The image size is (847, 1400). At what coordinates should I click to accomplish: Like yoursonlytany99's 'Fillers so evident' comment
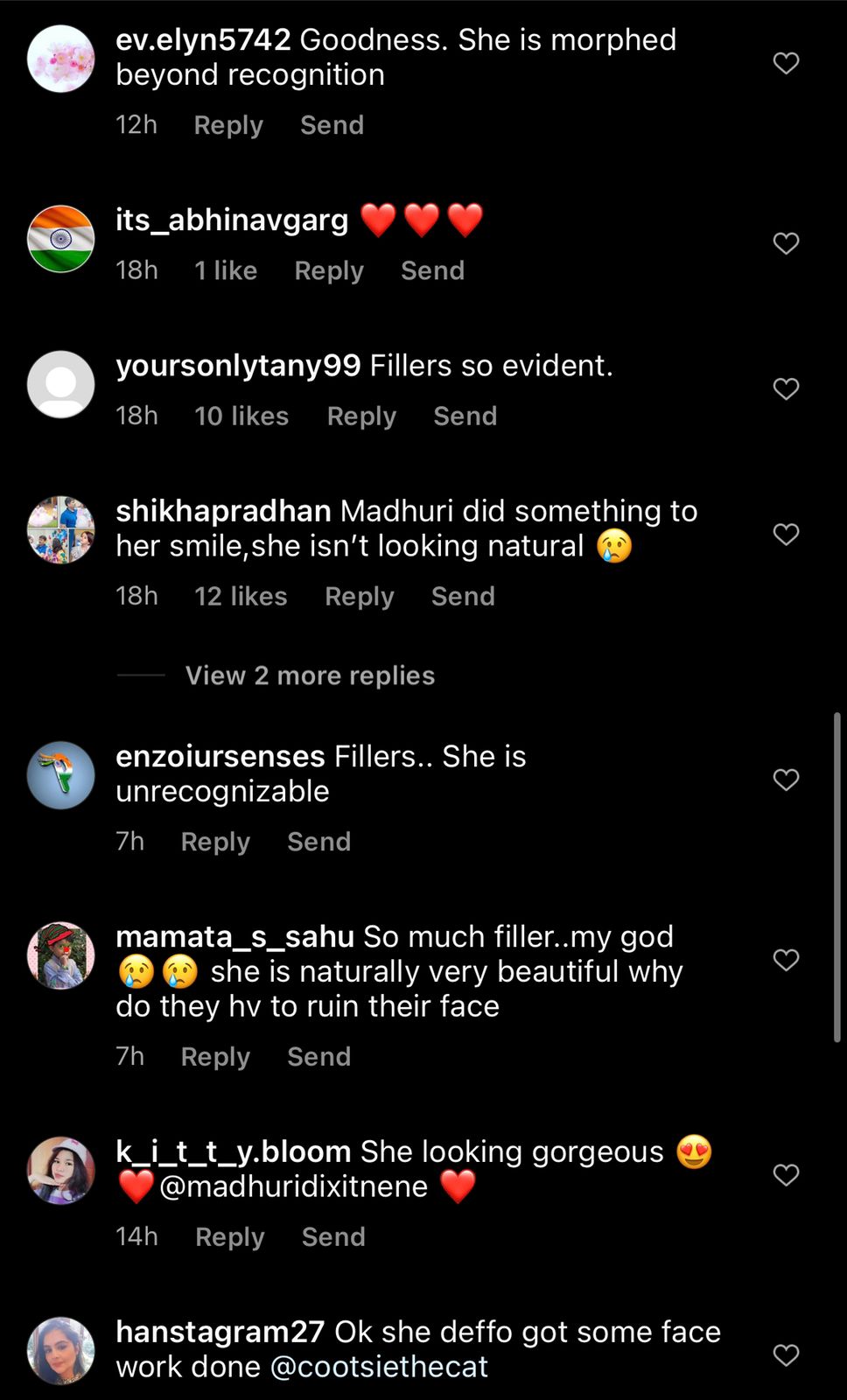pos(786,388)
